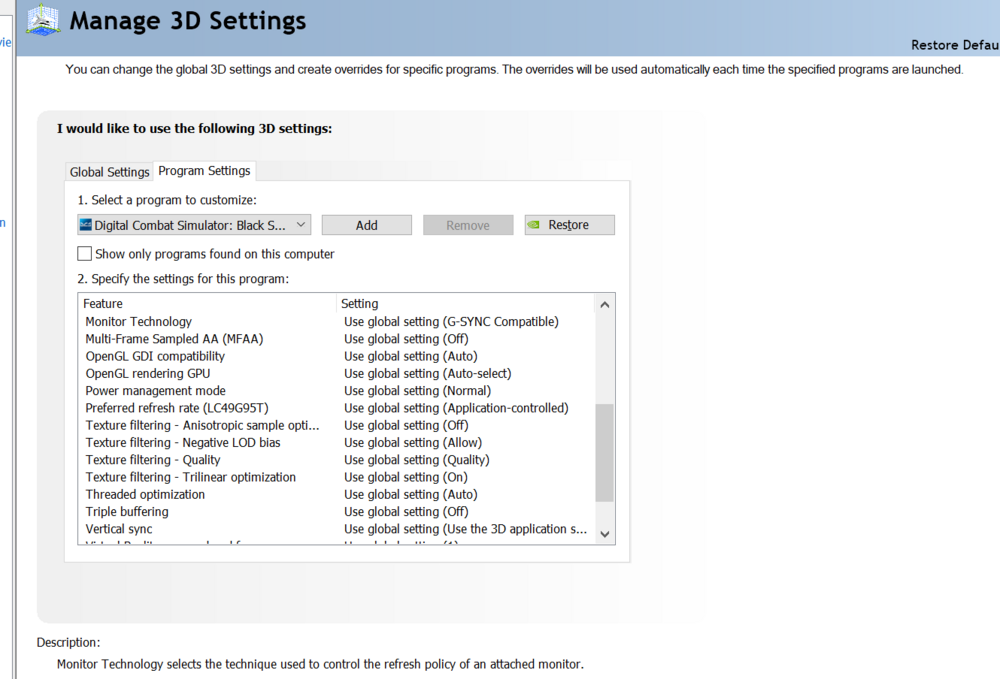Screen dimensions: 1000x679
Task: Click the Restore program settings button
Action: (x=570, y=225)
